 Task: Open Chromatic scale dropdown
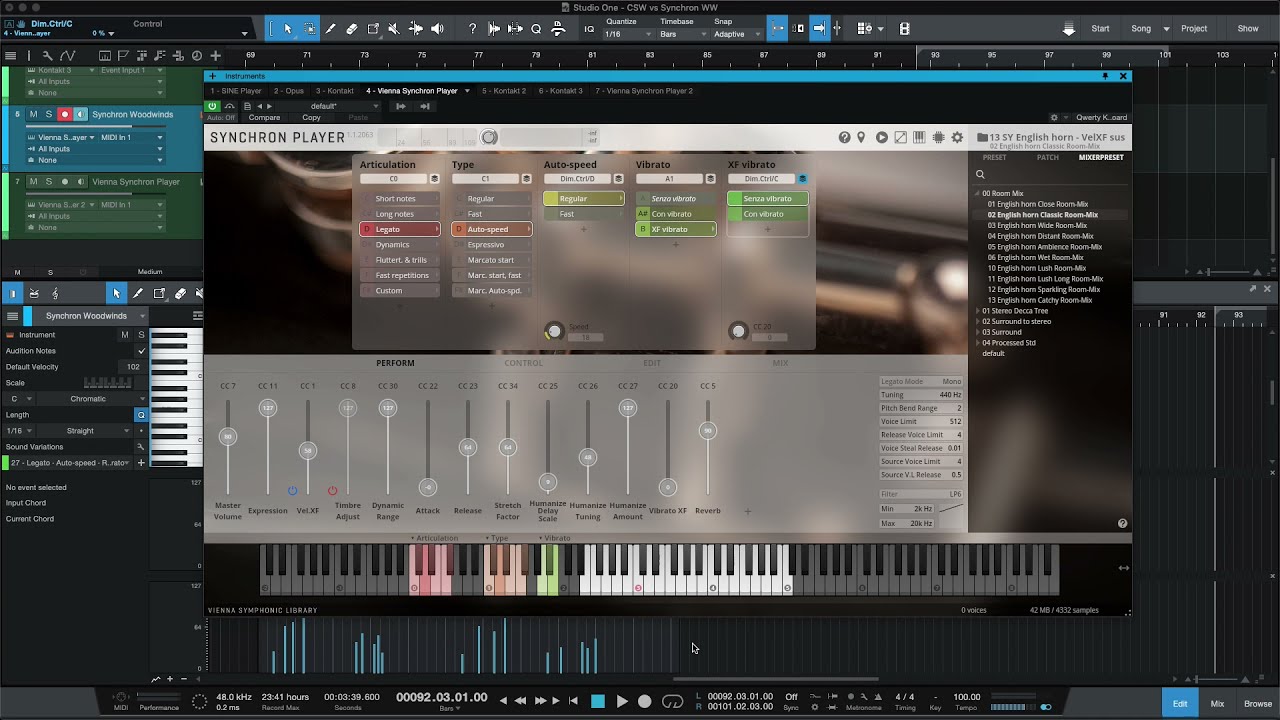(92, 399)
